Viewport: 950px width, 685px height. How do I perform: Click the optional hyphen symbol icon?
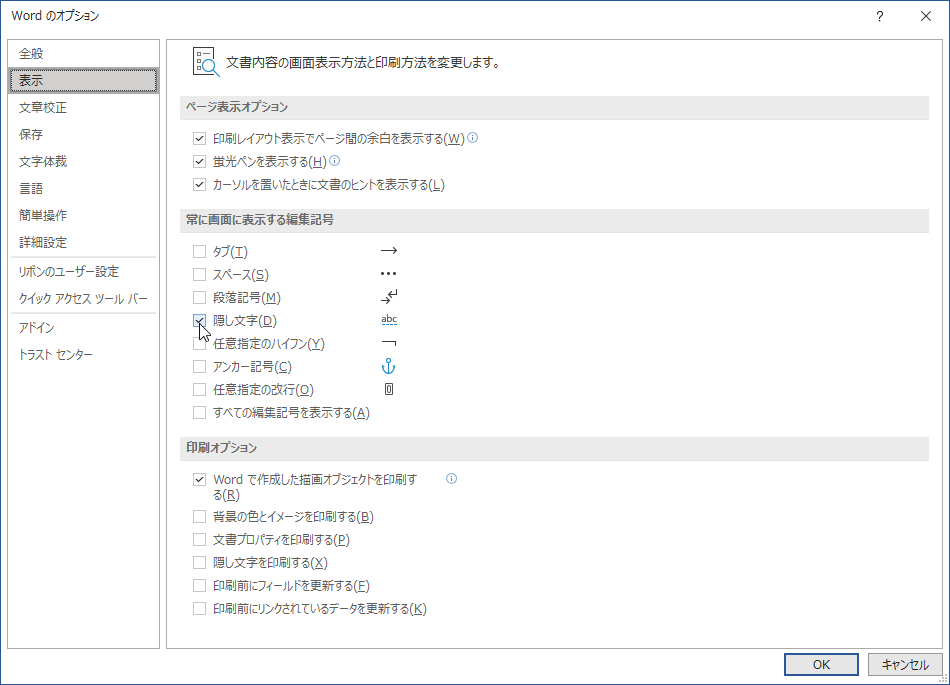pyautogui.click(x=389, y=343)
